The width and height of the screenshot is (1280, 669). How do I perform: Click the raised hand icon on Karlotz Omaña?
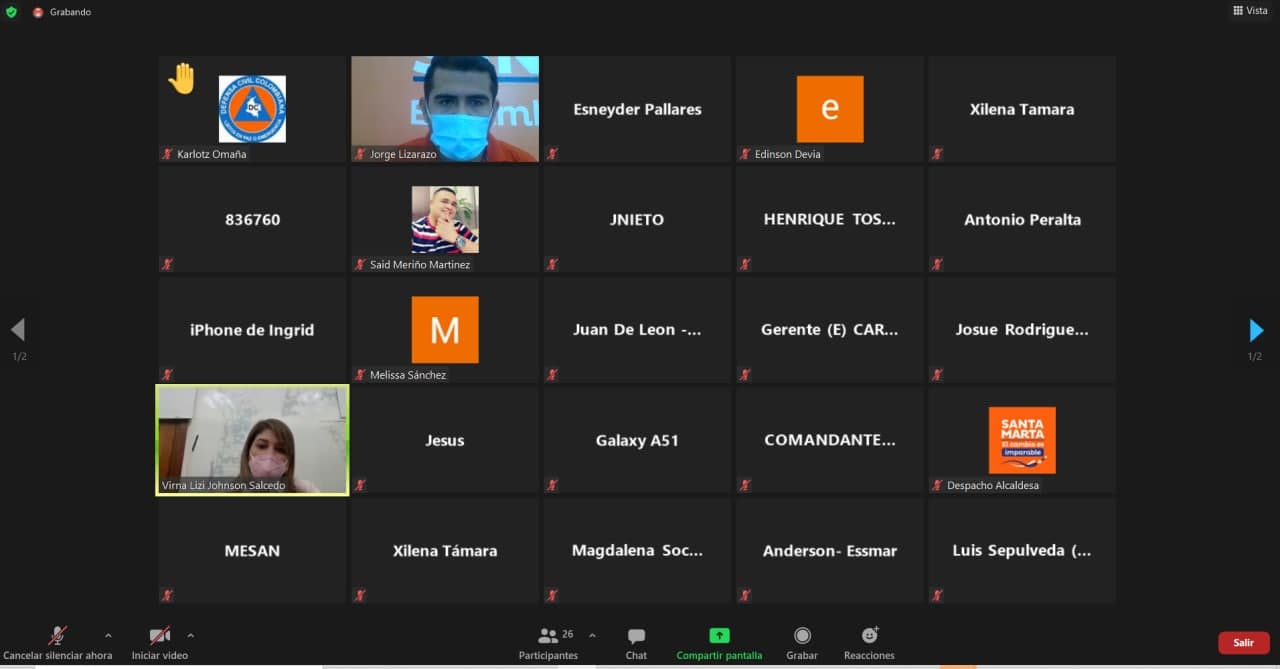(x=182, y=79)
